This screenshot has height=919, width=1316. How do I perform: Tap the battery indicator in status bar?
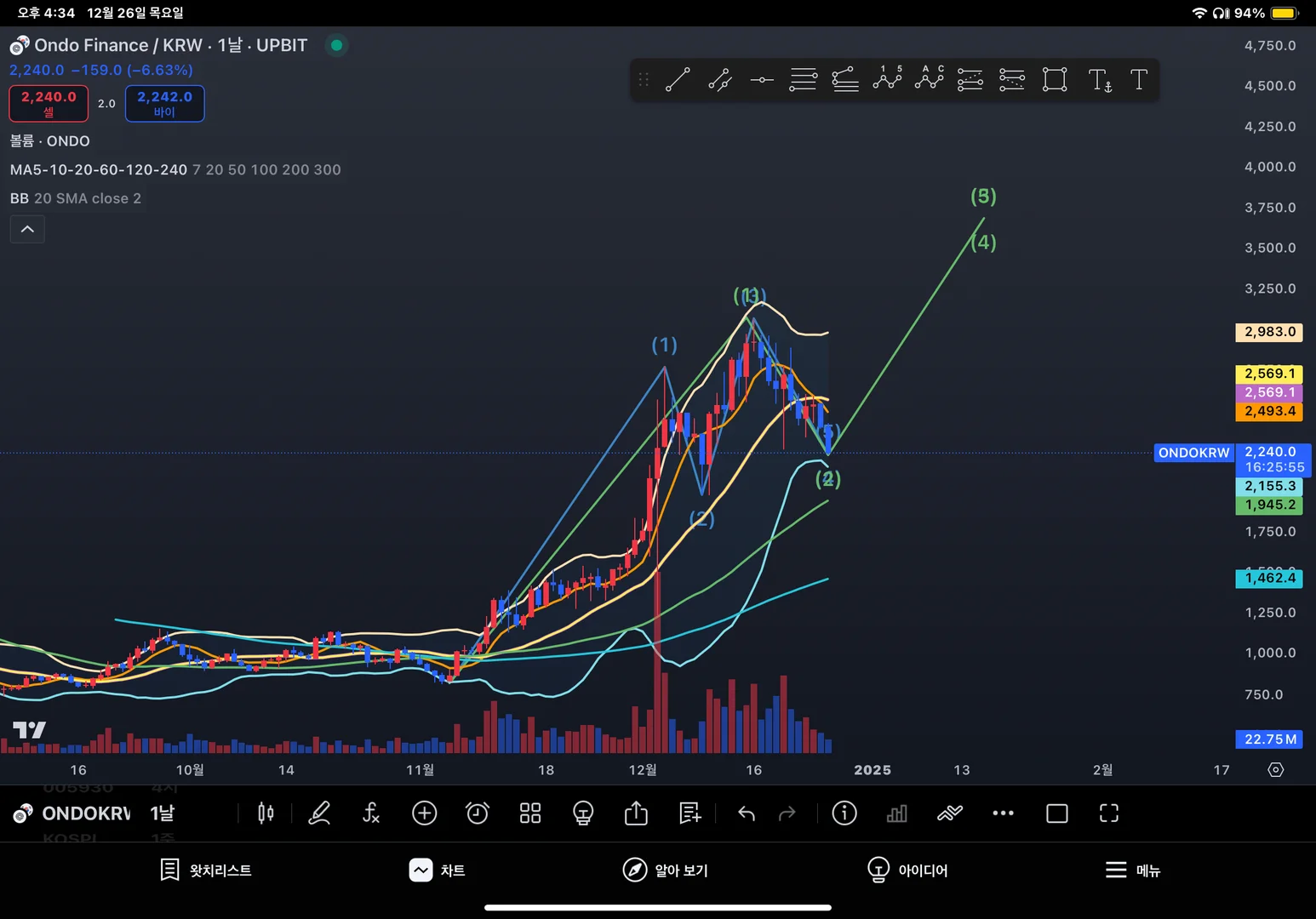1285,13
